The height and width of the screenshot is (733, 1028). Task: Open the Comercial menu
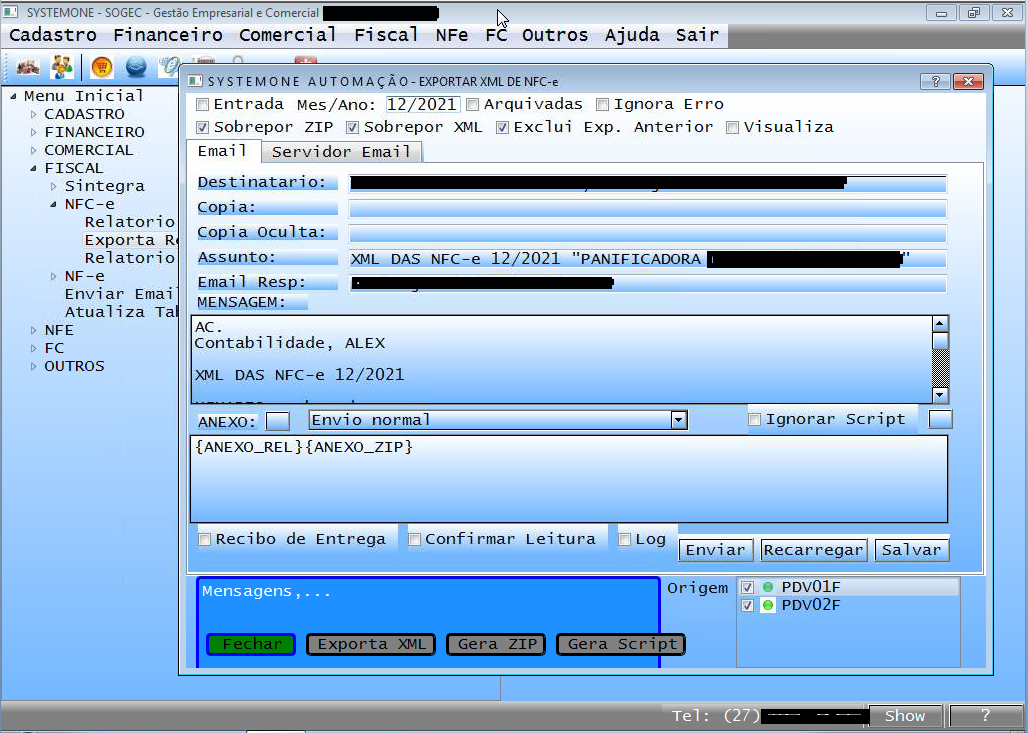pyautogui.click(x=288, y=35)
